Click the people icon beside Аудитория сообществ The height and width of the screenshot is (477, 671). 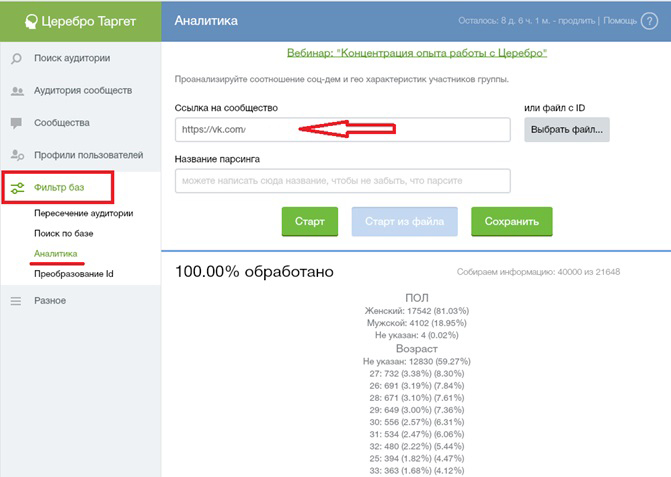[17, 91]
